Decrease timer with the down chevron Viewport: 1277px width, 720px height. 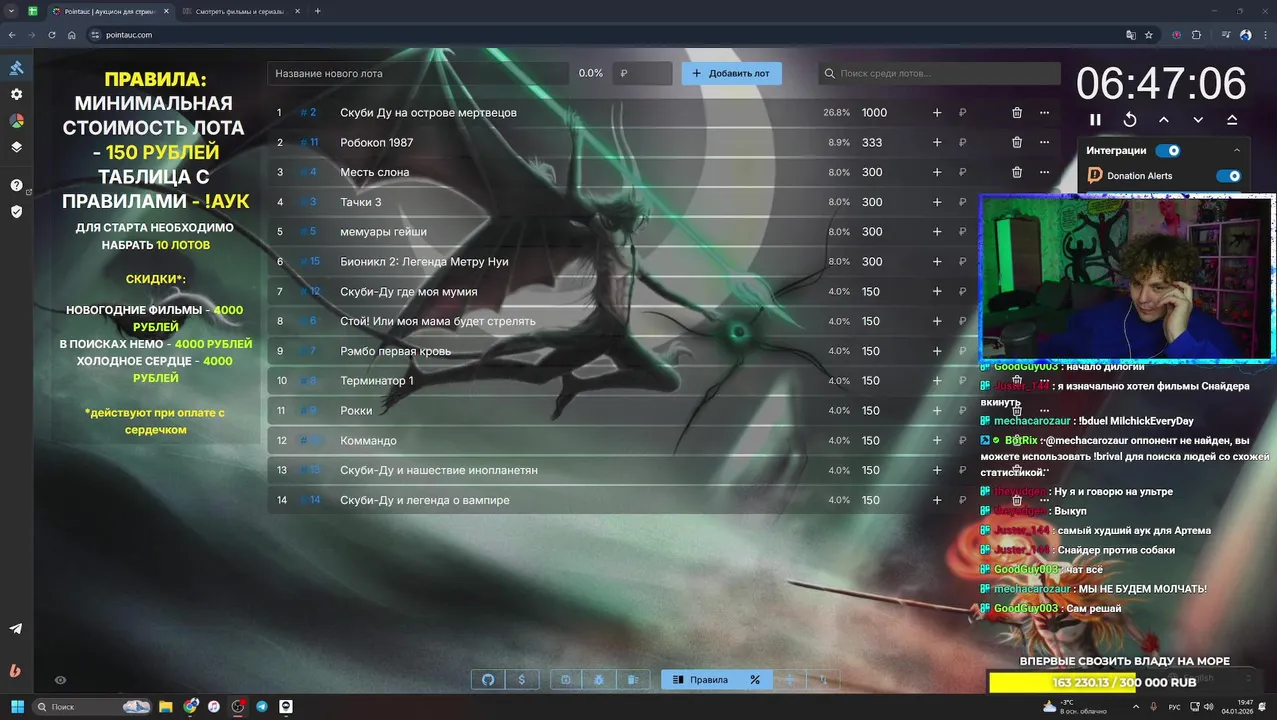[x=1198, y=119]
